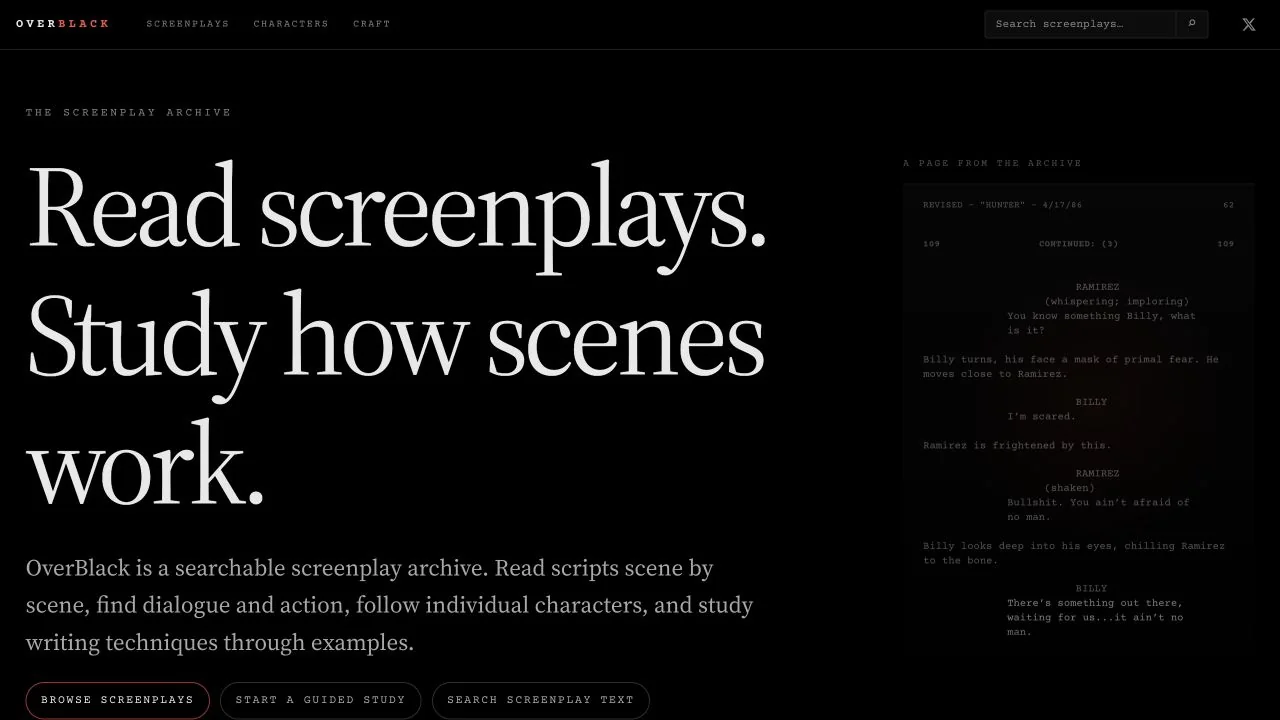Click Start a Guided Study button

point(320,700)
